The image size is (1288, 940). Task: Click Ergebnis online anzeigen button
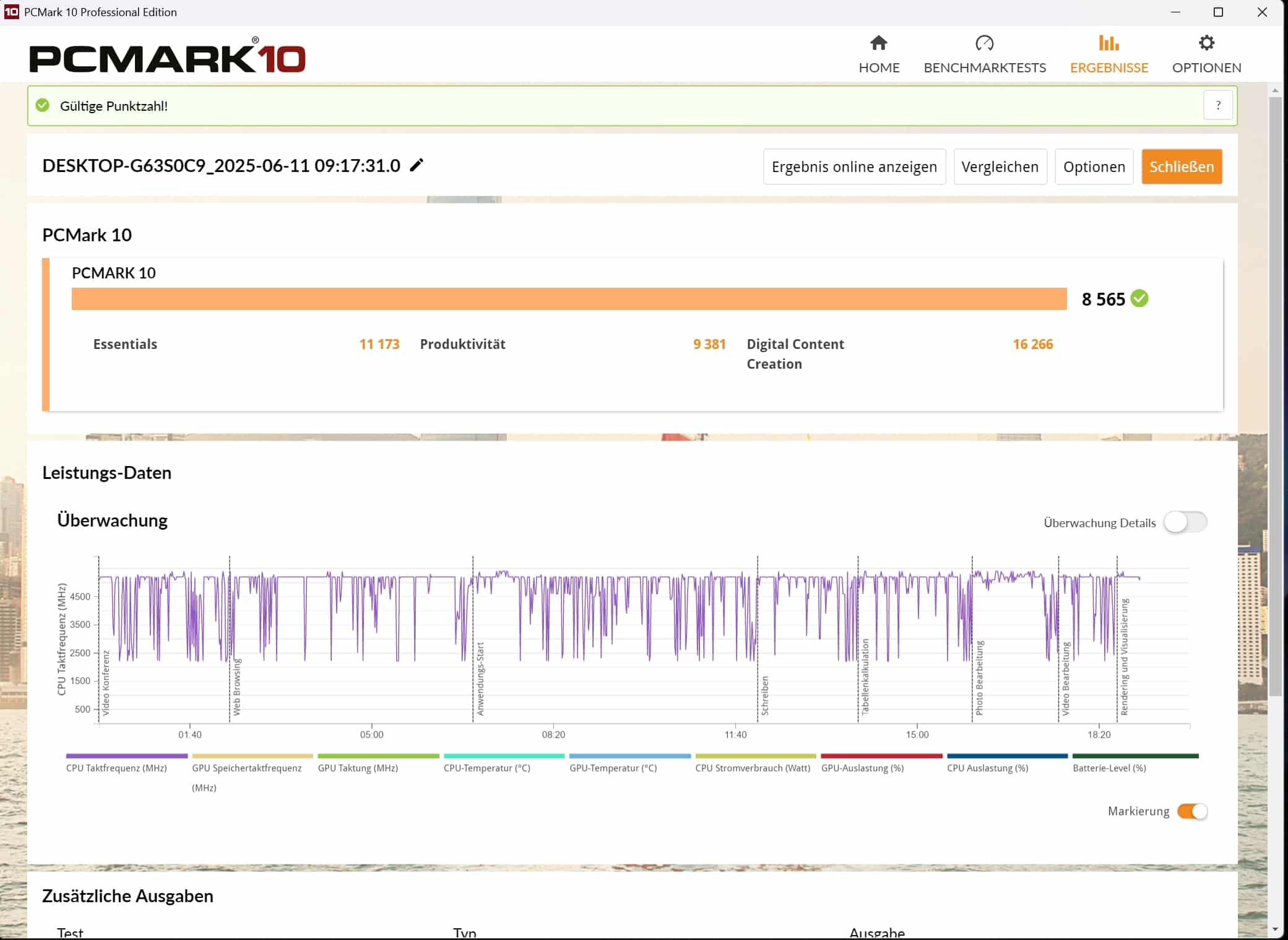coord(854,166)
